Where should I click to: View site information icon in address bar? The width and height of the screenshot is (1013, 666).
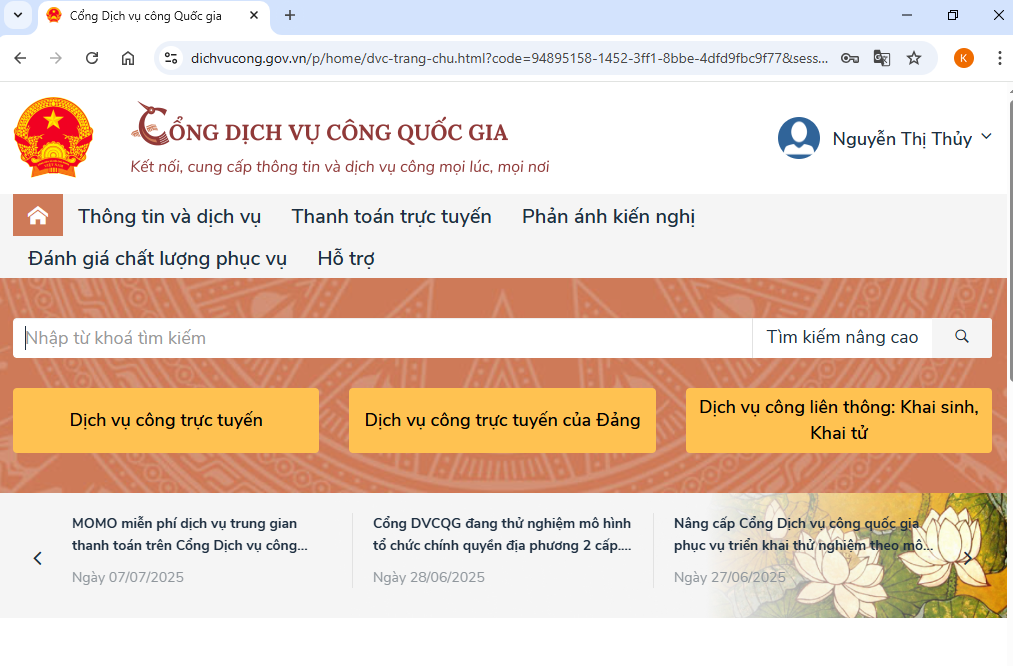[x=171, y=58]
